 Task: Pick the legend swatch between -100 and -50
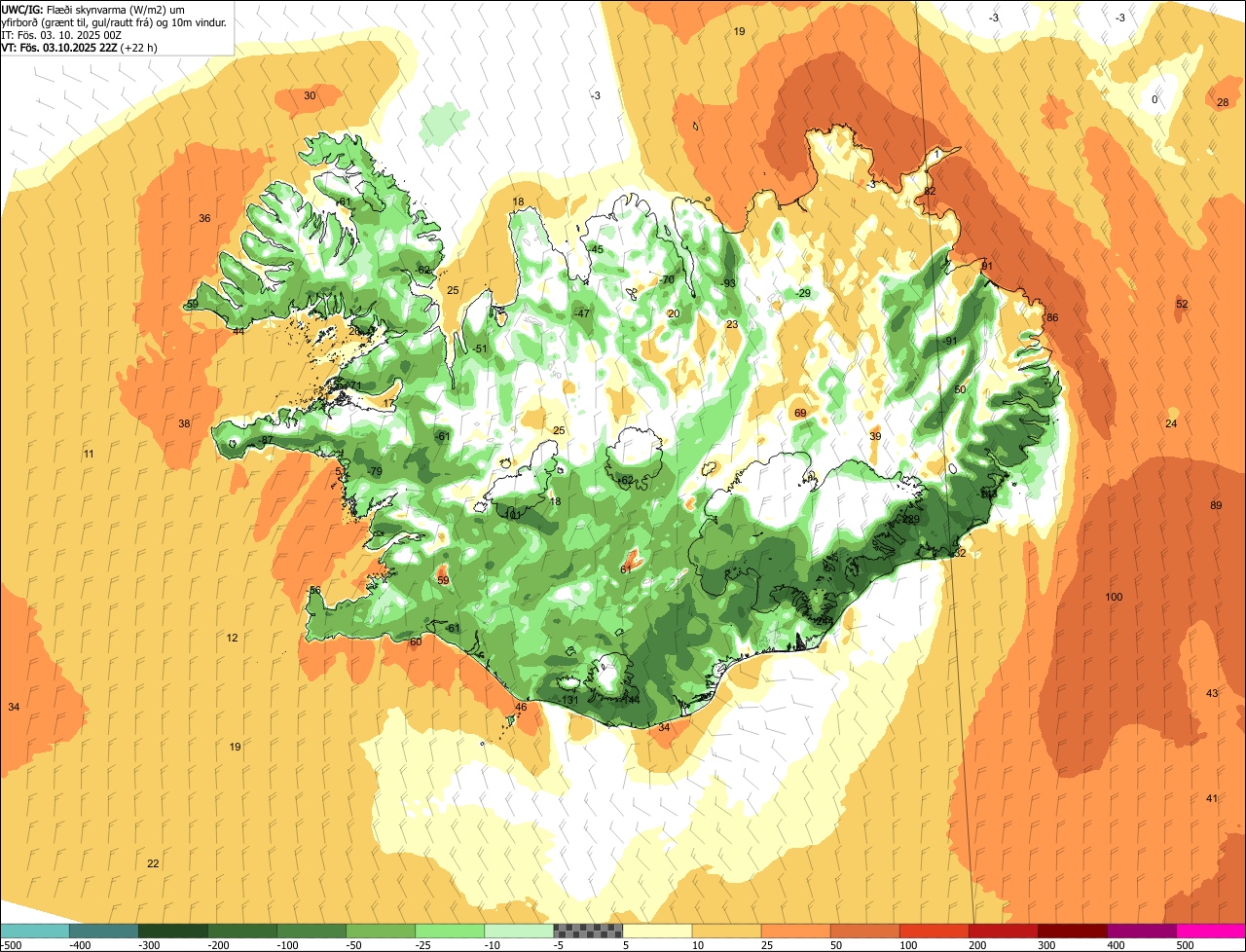pyautogui.click(x=311, y=931)
